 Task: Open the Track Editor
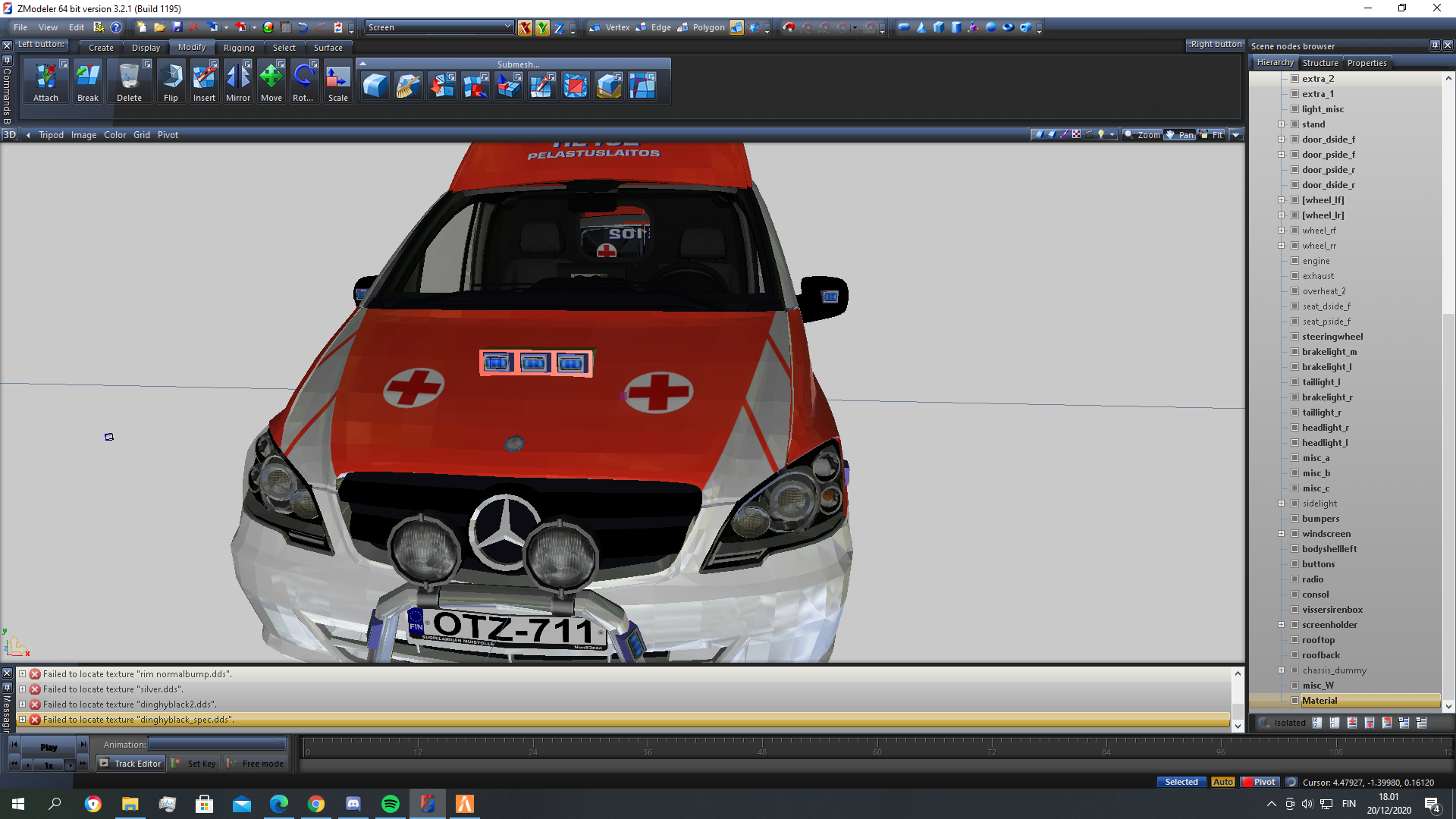pyautogui.click(x=130, y=764)
